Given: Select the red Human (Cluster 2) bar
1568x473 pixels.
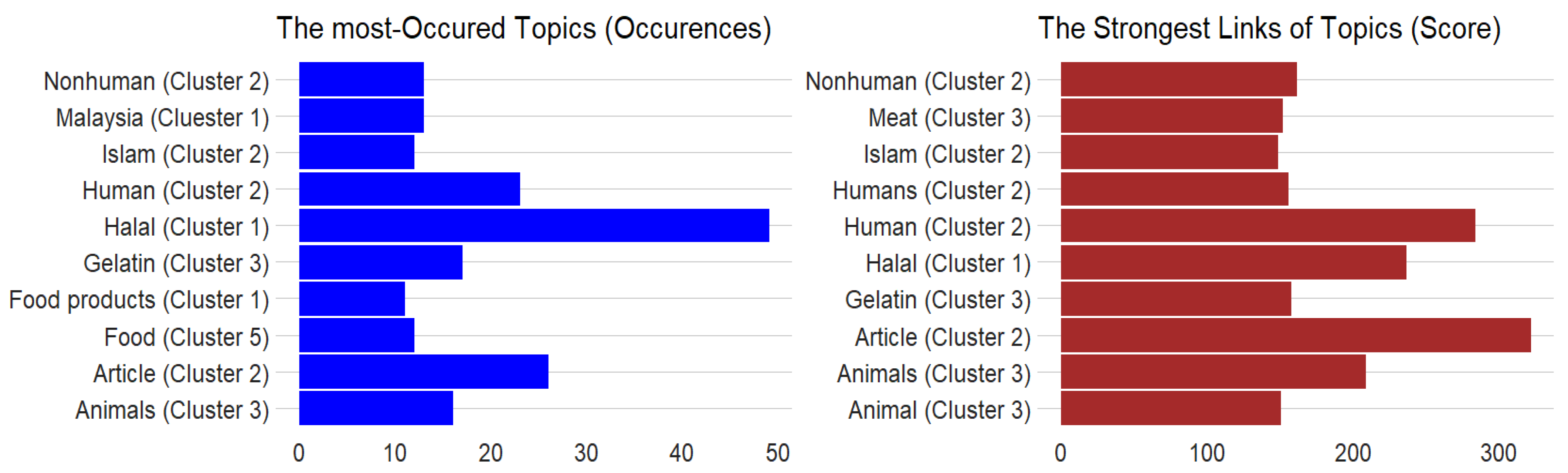Looking at the screenshot, I should [1267, 225].
